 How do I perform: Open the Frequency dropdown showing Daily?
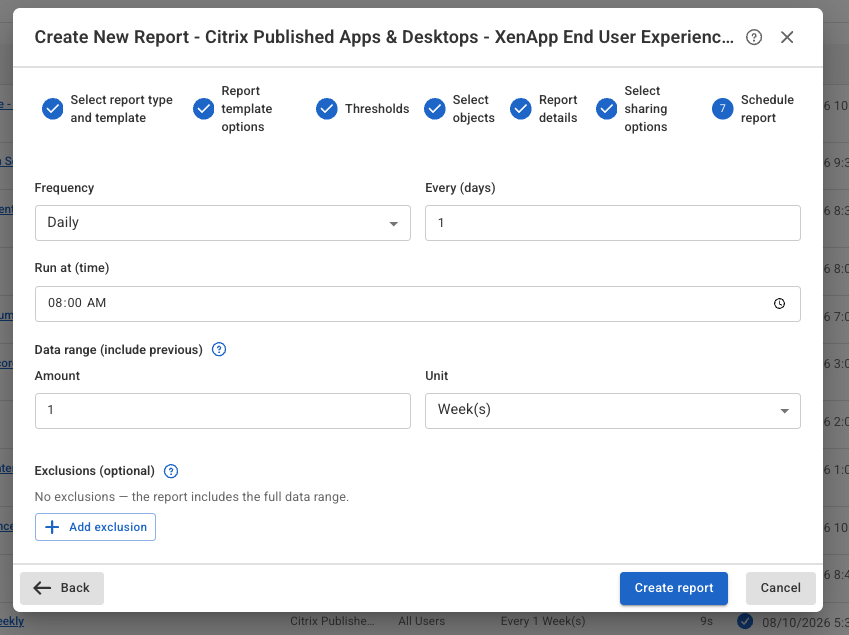coord(223,223)
